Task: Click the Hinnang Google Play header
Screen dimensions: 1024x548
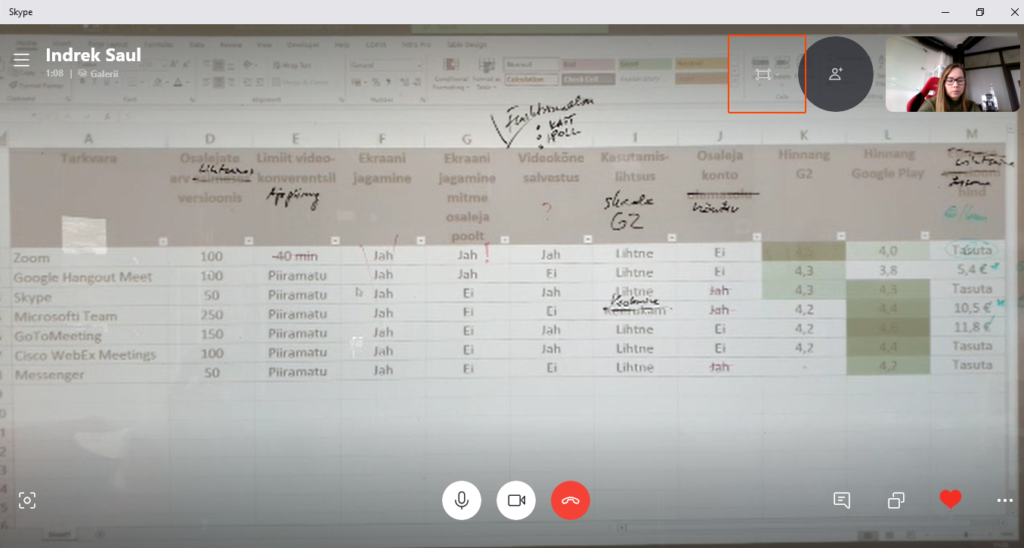Action: 888,163
